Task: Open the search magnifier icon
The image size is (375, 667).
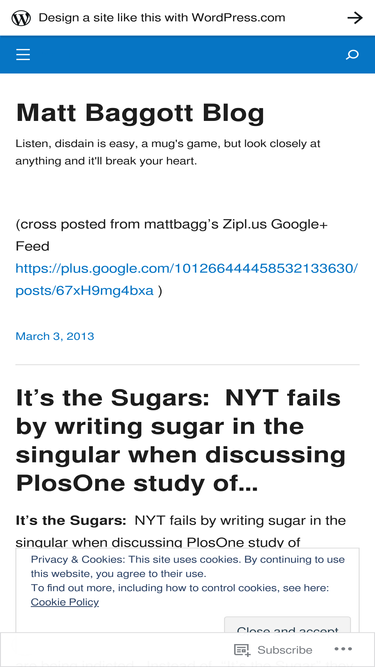Action: coord(352,55)
